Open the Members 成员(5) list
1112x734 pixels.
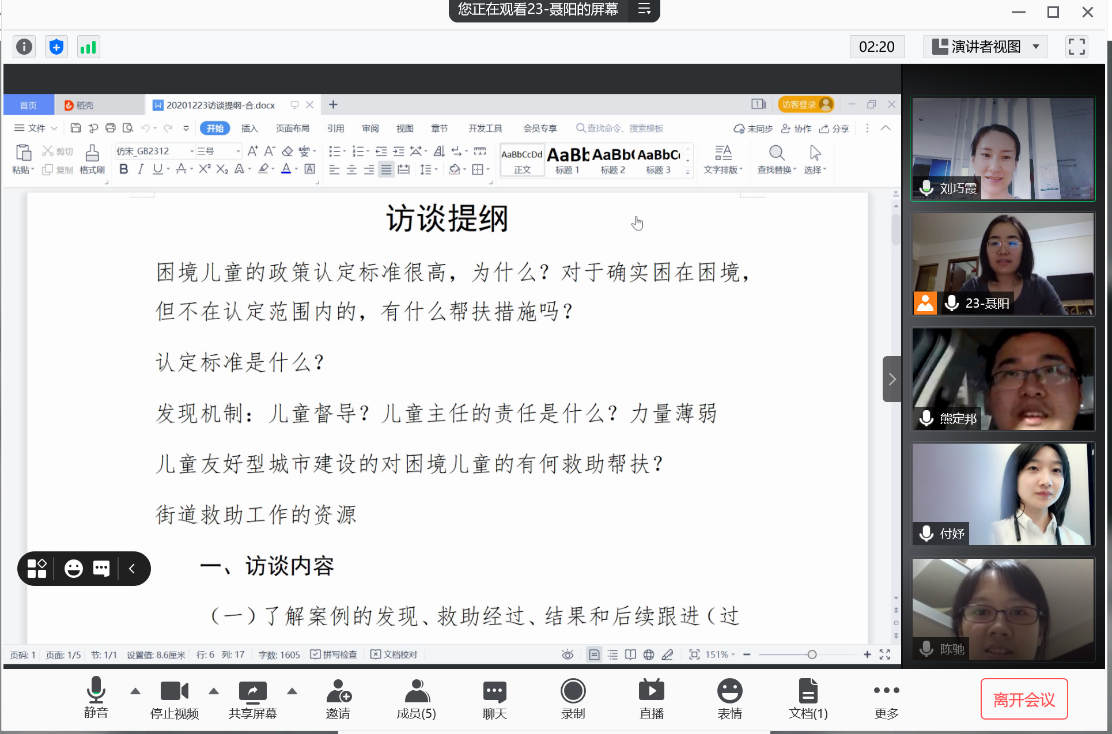[416, 699]
